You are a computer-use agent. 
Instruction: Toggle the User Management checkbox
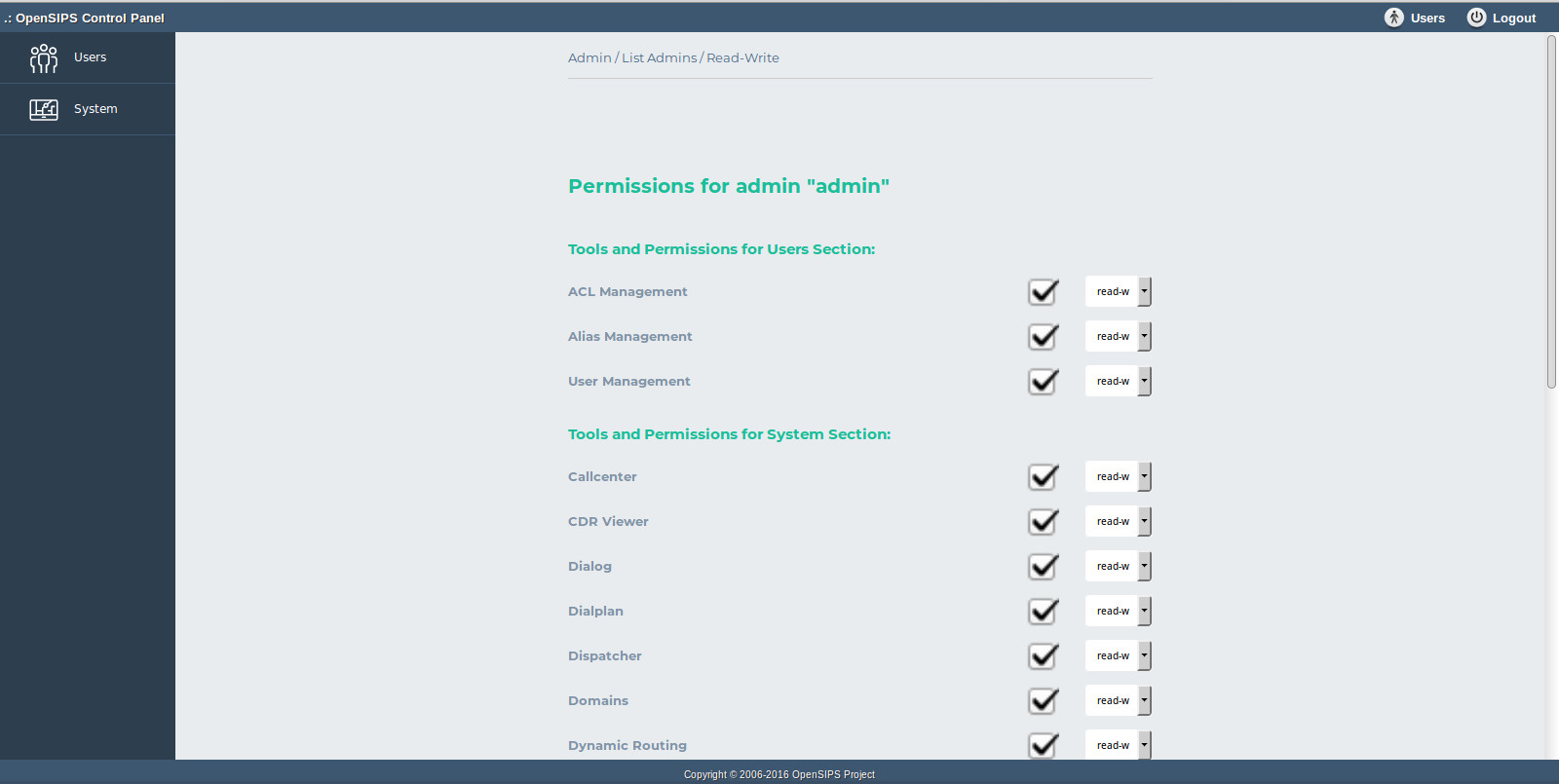tap(1044, 381)
